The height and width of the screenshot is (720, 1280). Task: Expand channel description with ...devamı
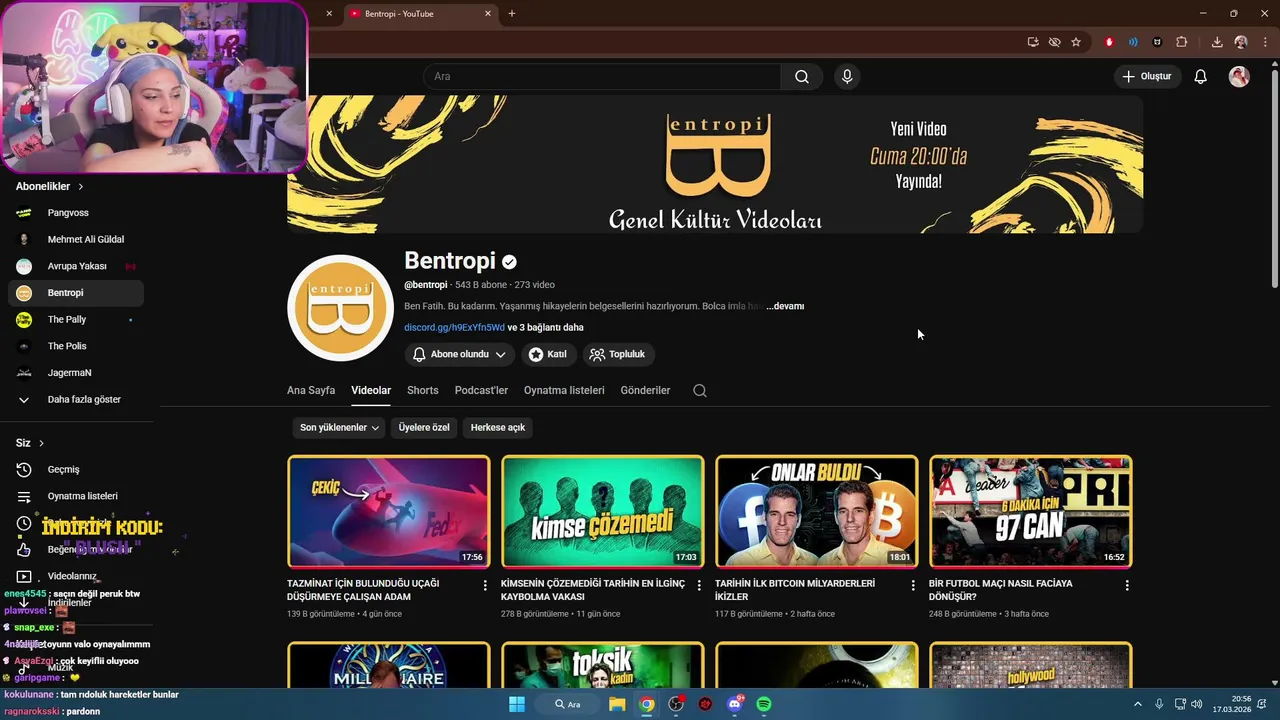point(785,306)
